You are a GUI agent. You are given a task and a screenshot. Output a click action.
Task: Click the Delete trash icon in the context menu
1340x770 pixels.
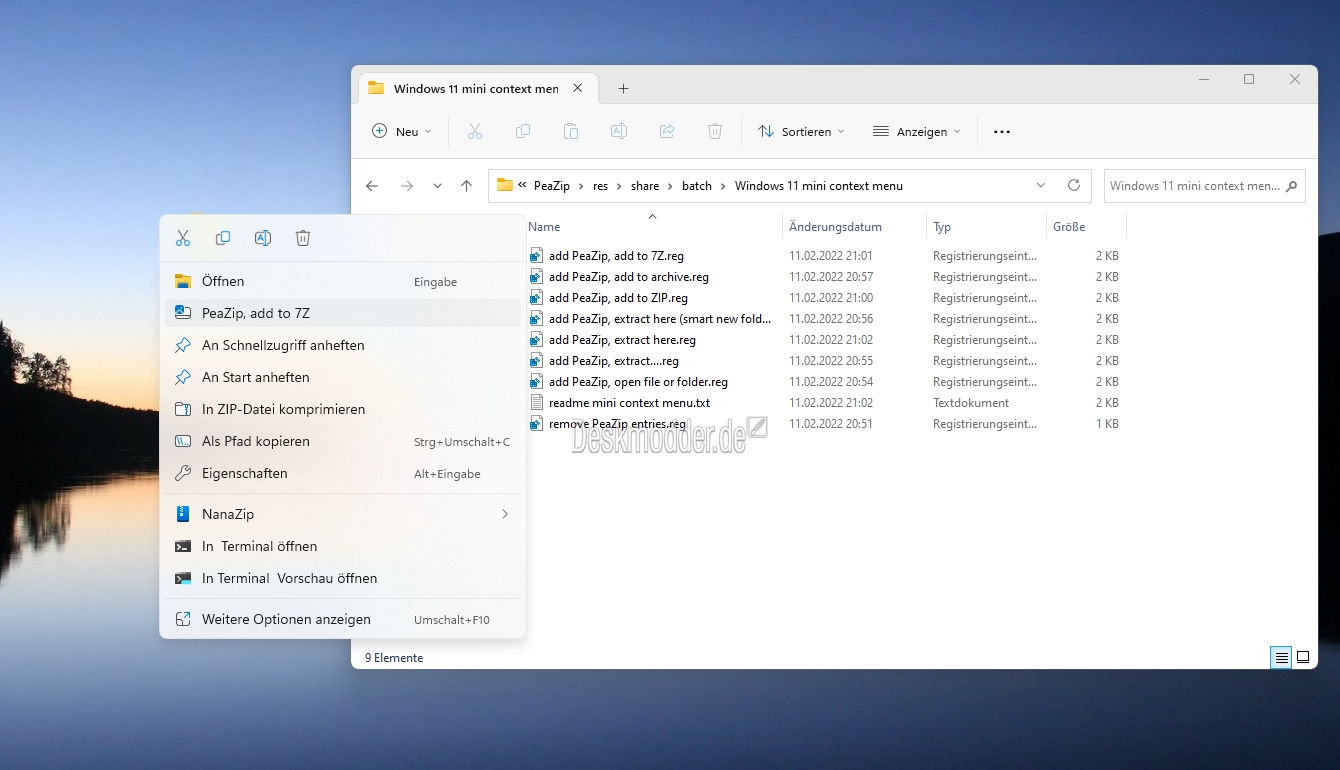coord(303,238)
